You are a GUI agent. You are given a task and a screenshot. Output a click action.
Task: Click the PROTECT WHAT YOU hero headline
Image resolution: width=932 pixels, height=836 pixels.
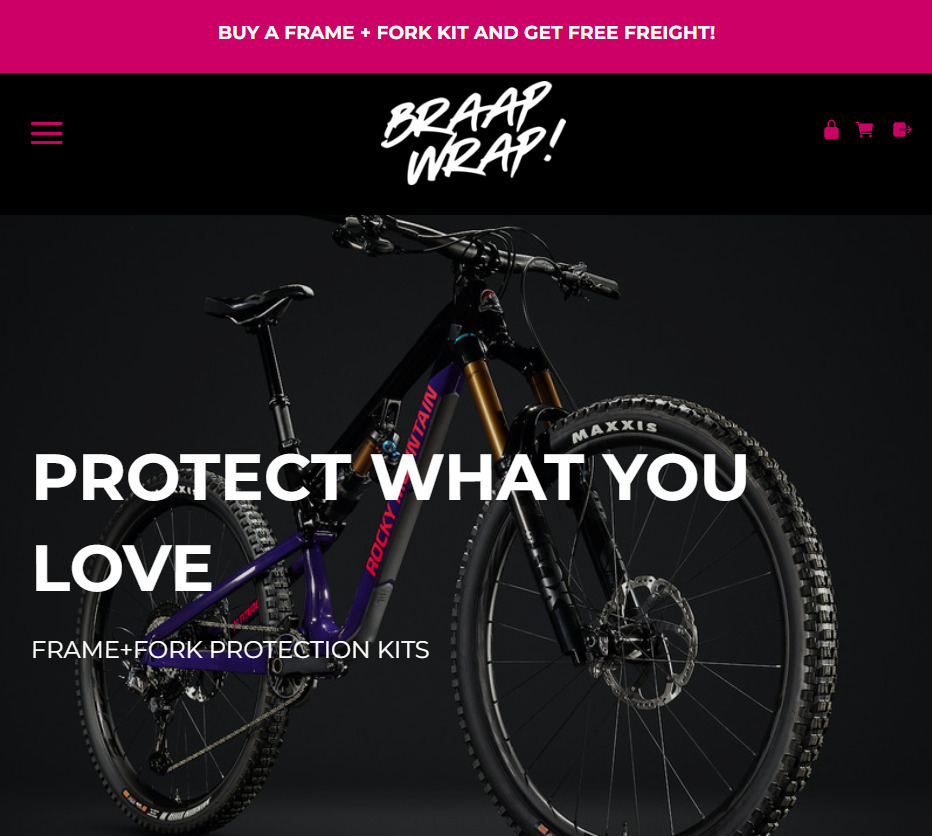point(389,477)
